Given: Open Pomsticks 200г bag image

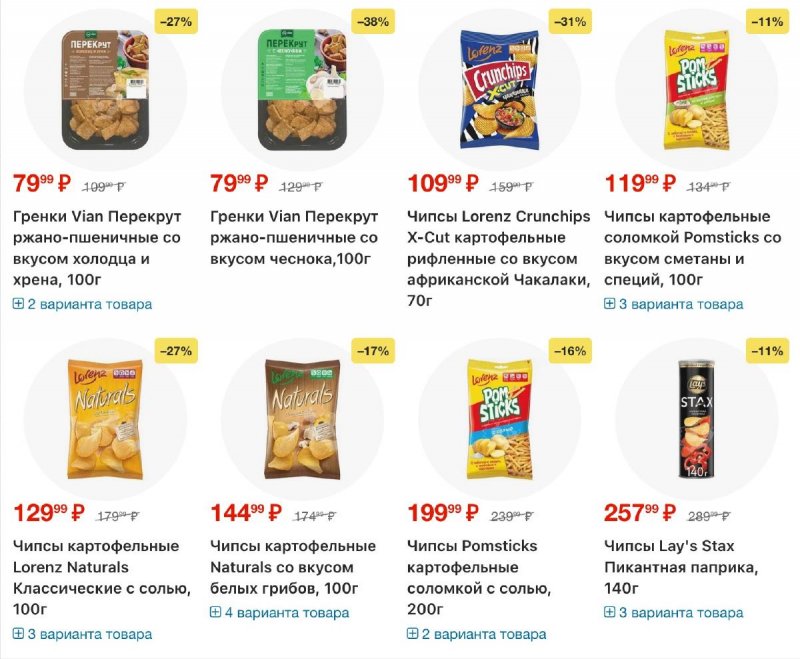Looking at the screenshot, I should coord(499,418).
